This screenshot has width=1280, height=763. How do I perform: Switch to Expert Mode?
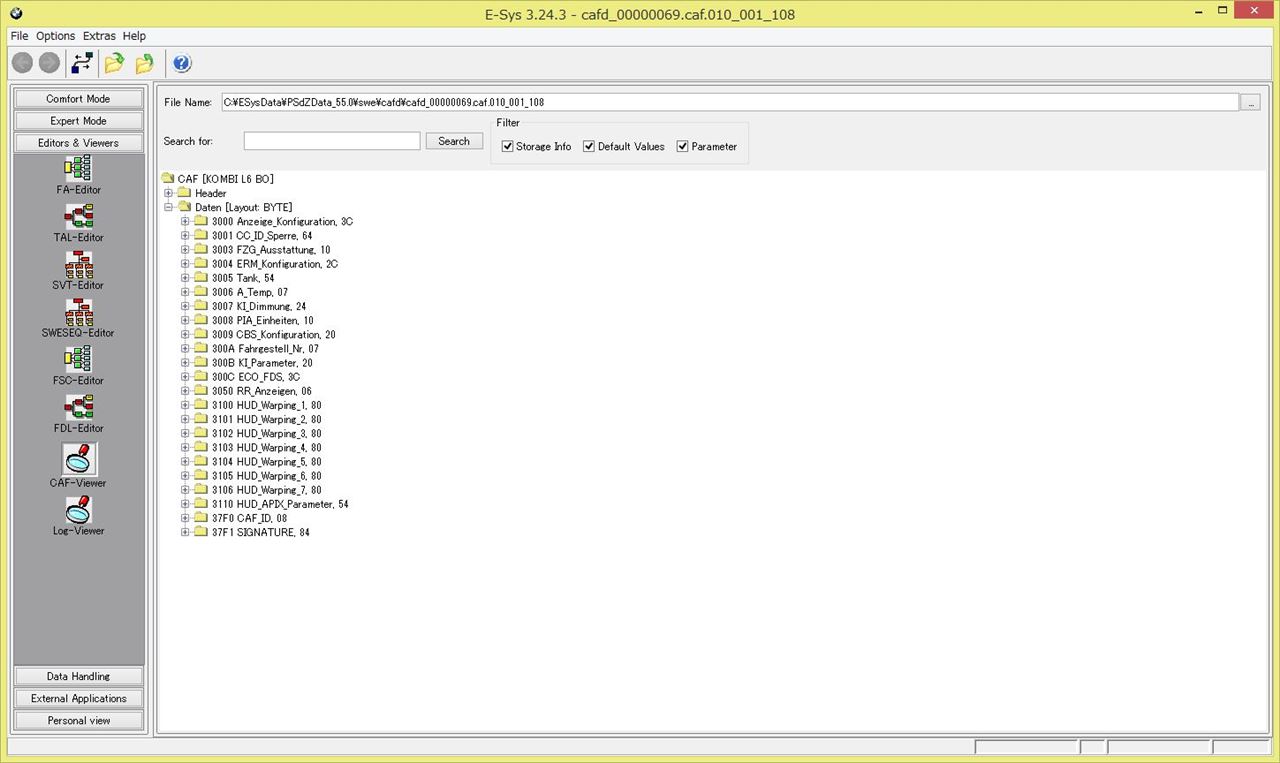click(x=79, y=121)
